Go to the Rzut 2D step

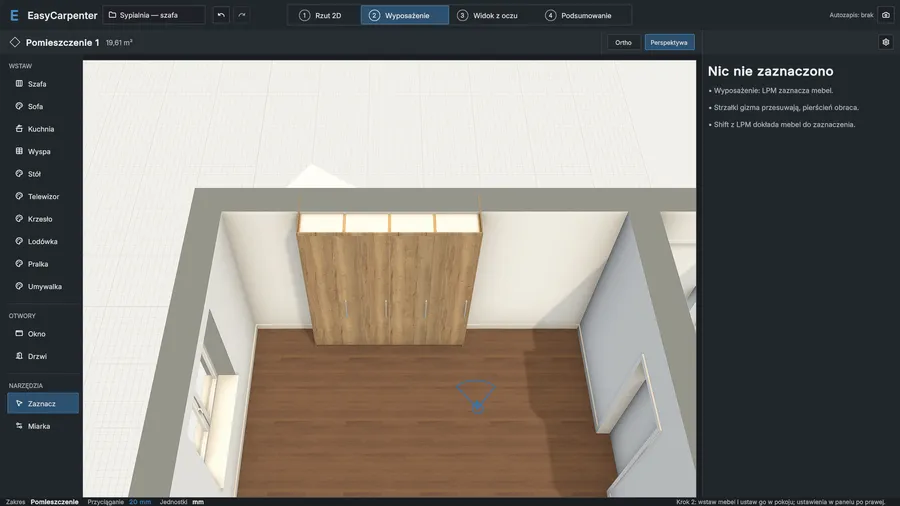coord(320,15)
